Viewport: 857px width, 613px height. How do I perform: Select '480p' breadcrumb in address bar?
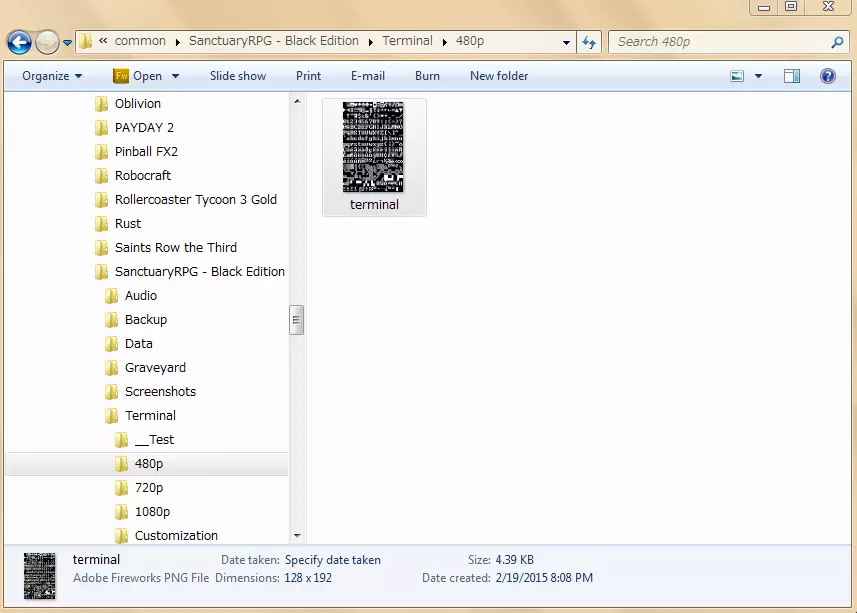[470, 41]
